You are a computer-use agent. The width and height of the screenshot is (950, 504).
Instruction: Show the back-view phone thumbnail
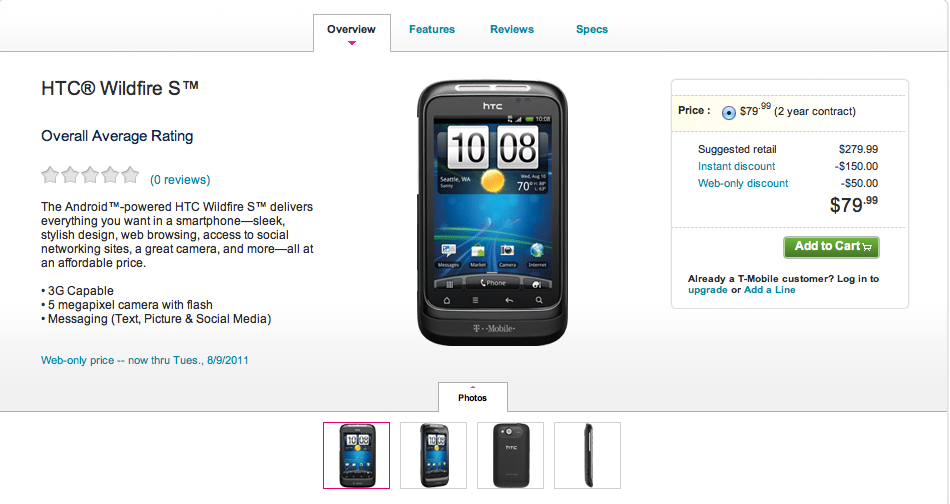point(511,455)
